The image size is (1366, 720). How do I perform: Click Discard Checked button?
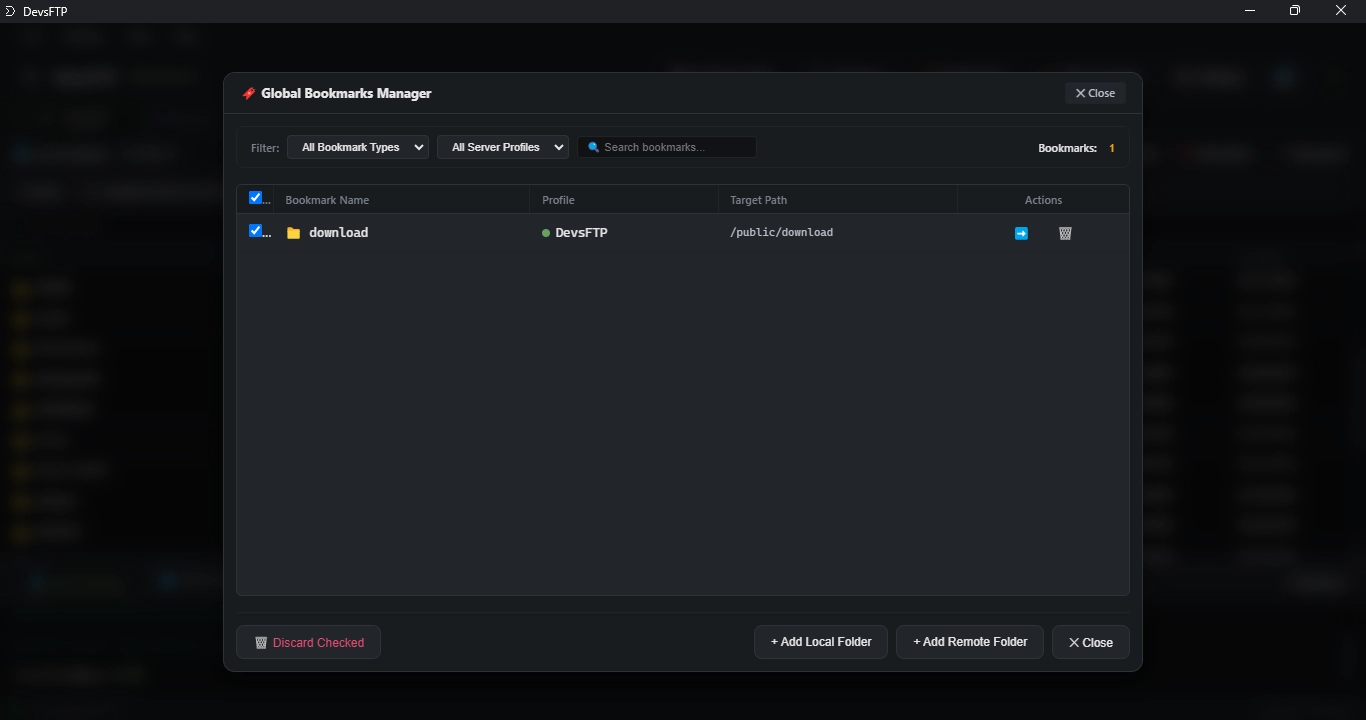pyautogui.click(x=308, y=642)
